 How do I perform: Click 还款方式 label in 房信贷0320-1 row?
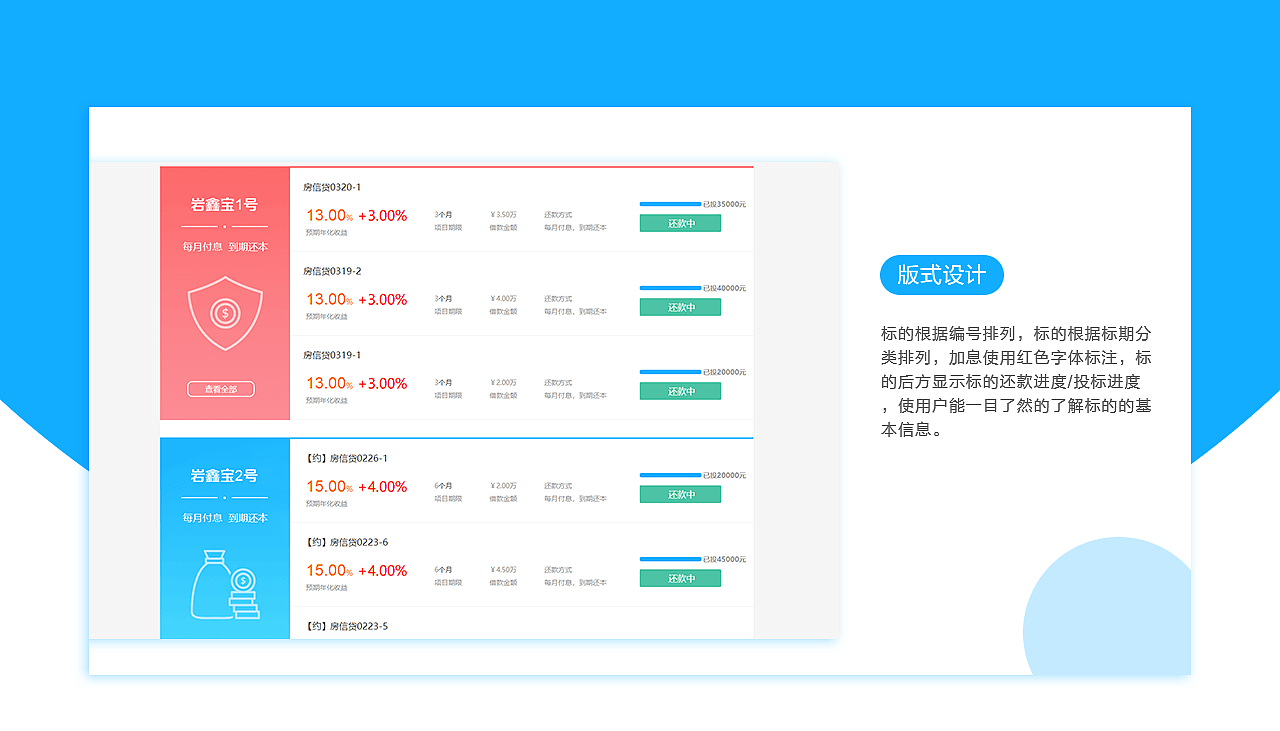coord(558,214)
